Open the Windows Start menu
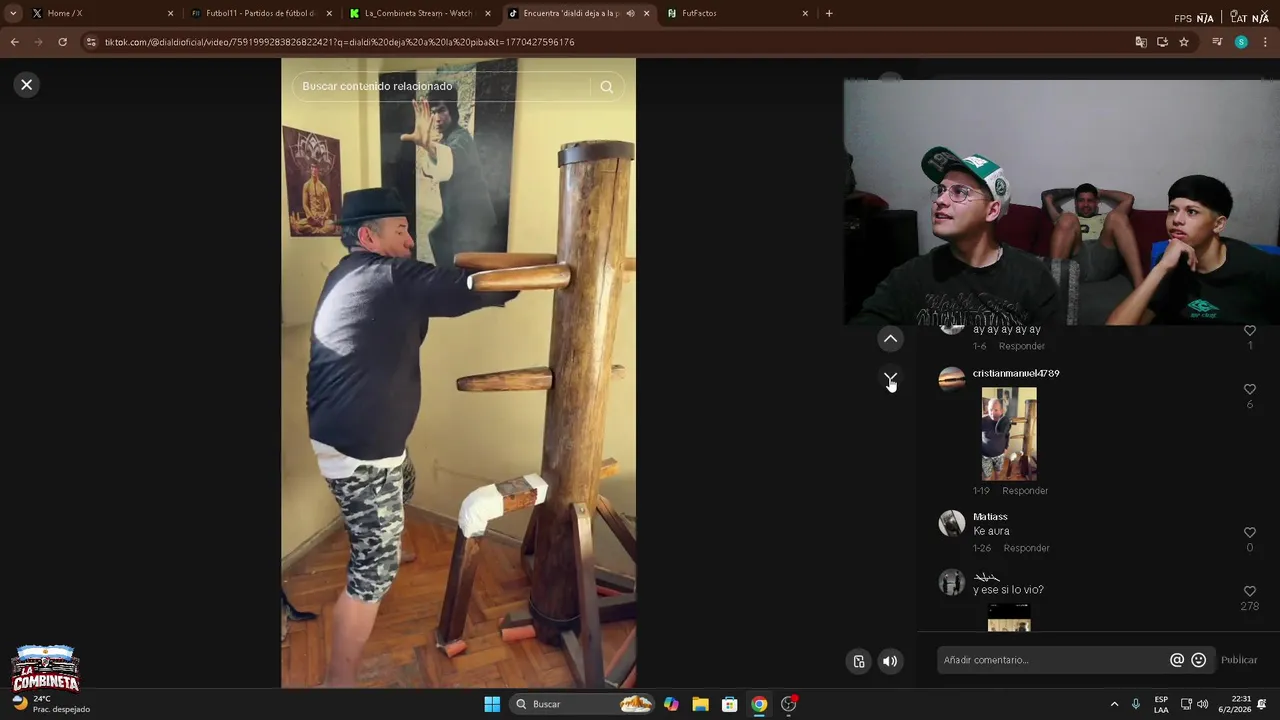1280x720 pixels. tap(492, 704)
